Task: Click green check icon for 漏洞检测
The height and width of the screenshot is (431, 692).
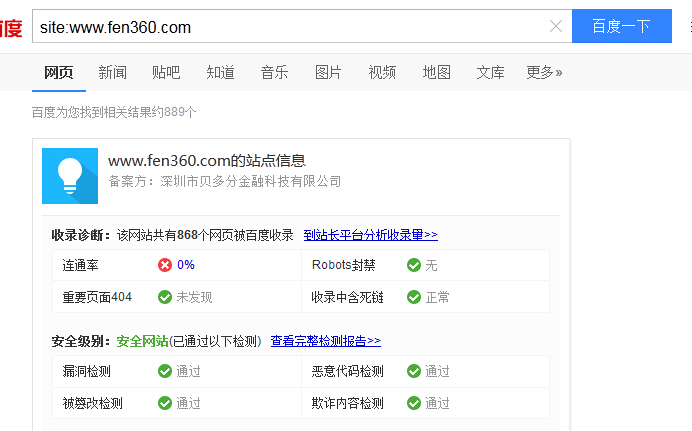Action: coord(165,371)
